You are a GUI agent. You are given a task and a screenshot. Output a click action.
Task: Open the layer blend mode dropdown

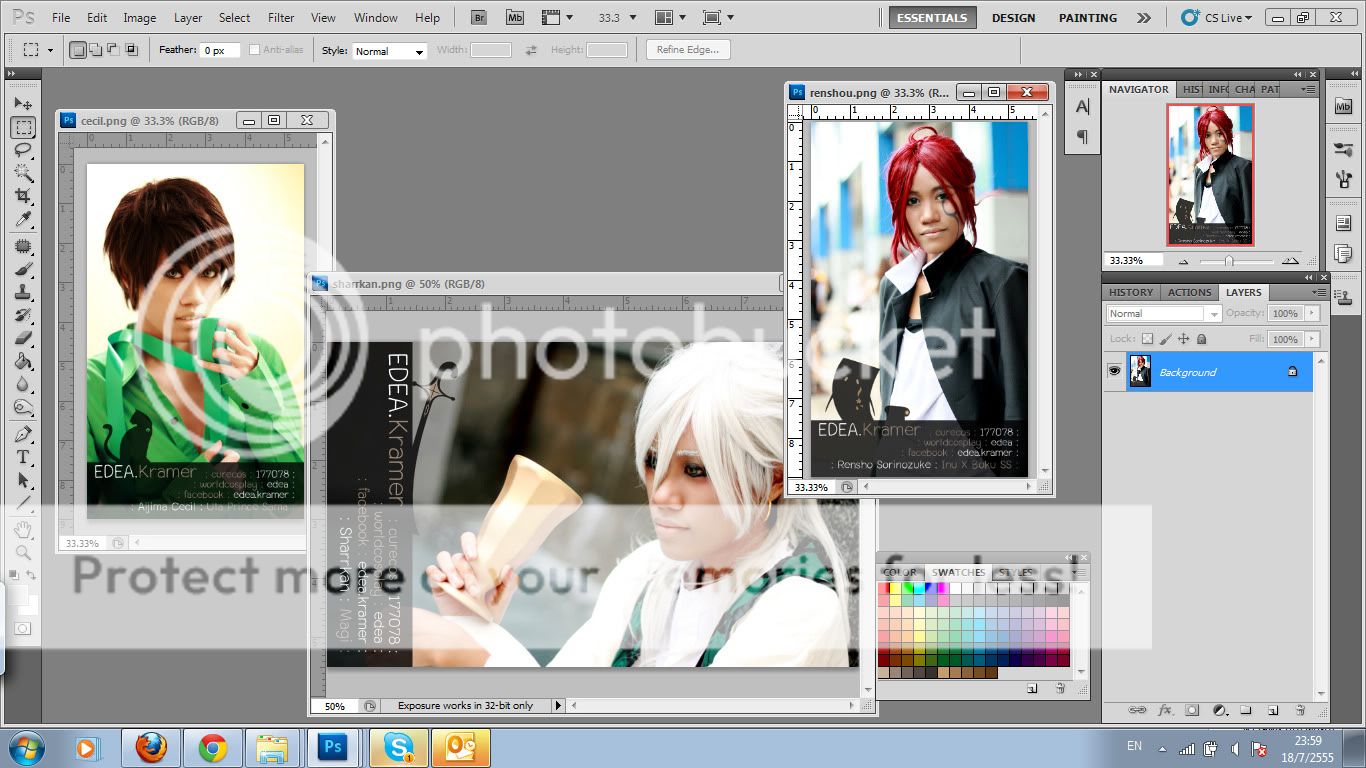pyautogui.click(x=1164, y=313)
